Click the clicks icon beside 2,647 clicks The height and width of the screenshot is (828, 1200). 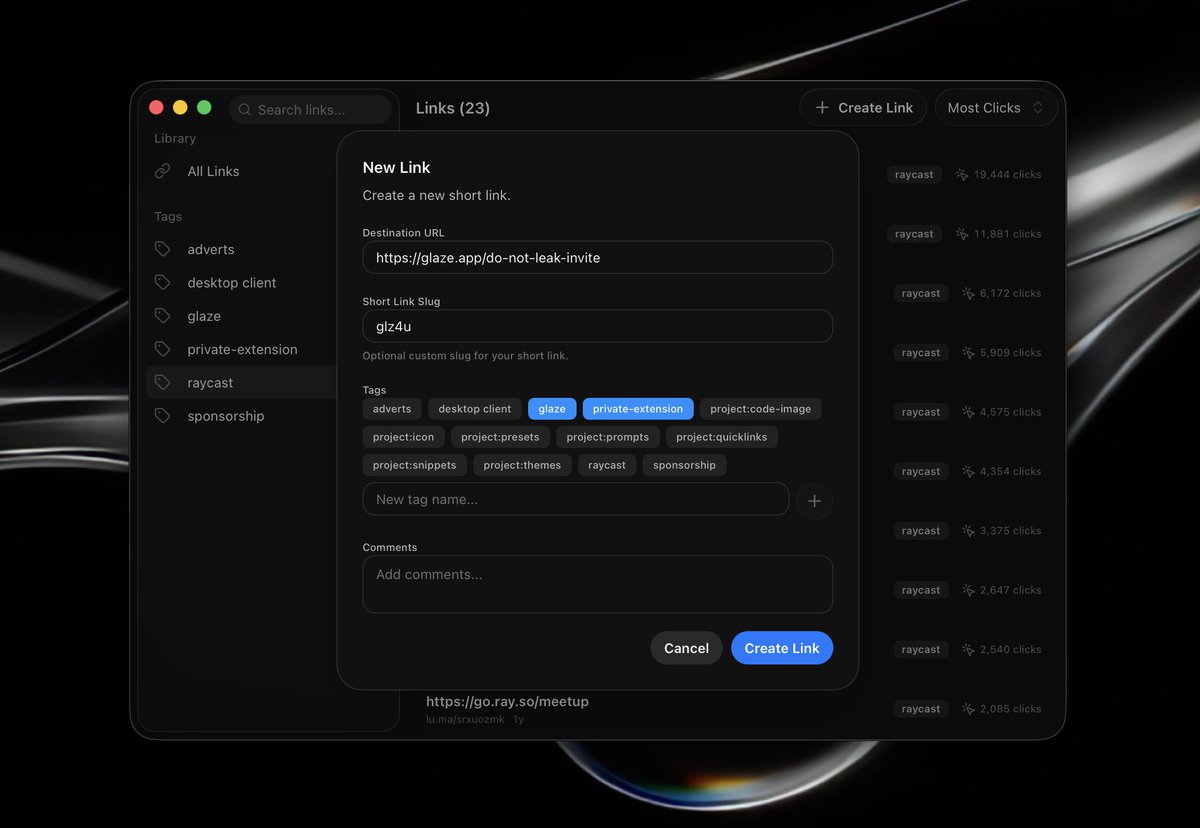pos(968,590)
